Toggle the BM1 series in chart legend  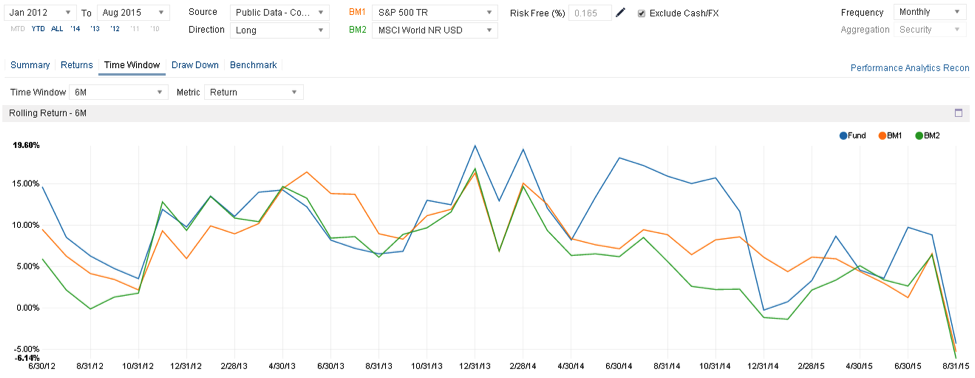click(x=890, y=135)
